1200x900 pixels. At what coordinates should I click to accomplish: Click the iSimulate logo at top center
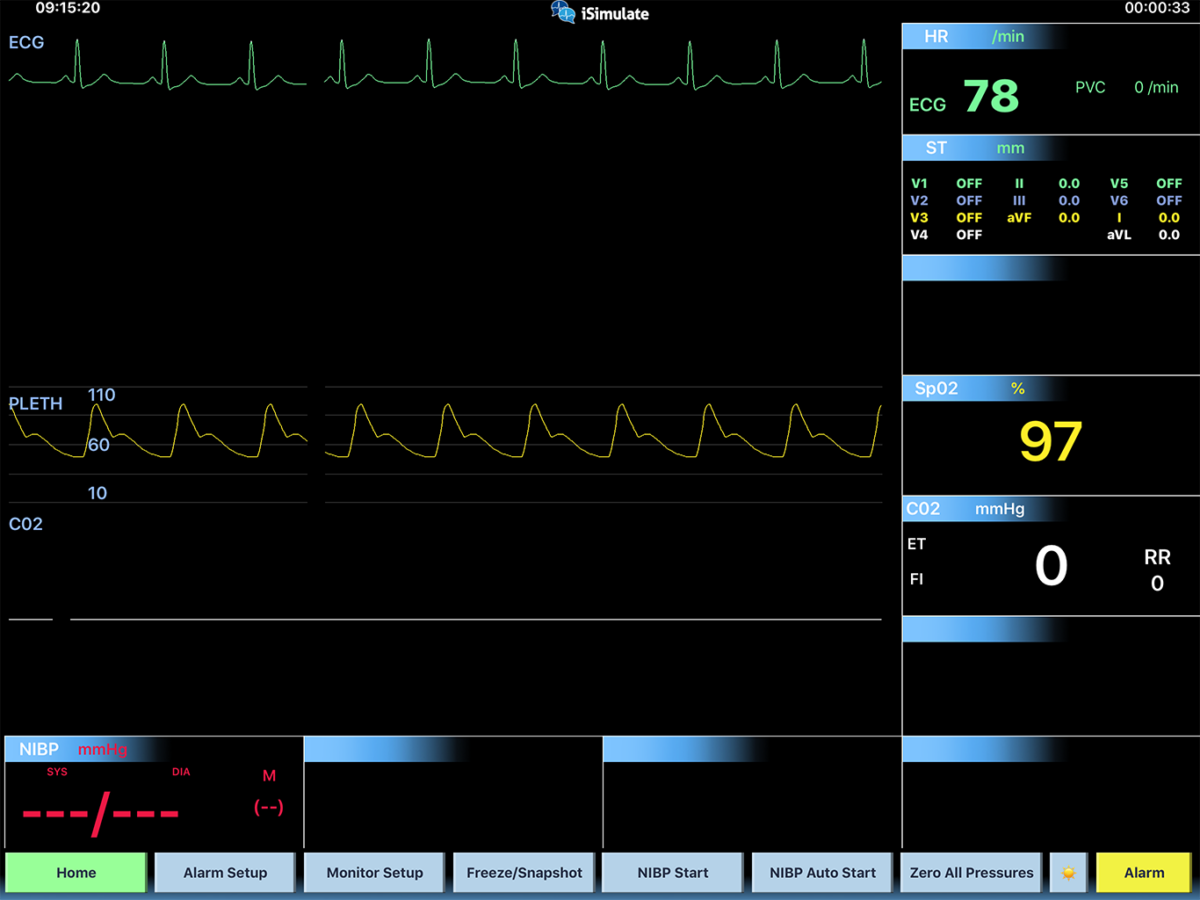coord(598,13)
